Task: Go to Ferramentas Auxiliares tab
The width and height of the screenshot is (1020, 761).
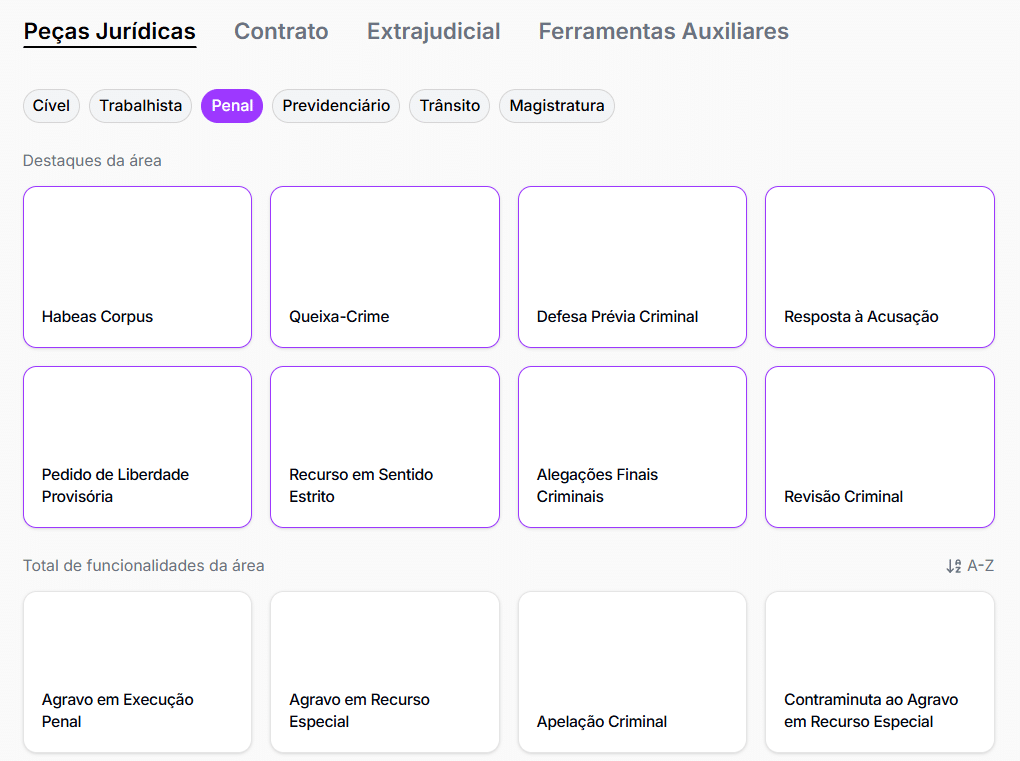Action: tap(663, 32)
